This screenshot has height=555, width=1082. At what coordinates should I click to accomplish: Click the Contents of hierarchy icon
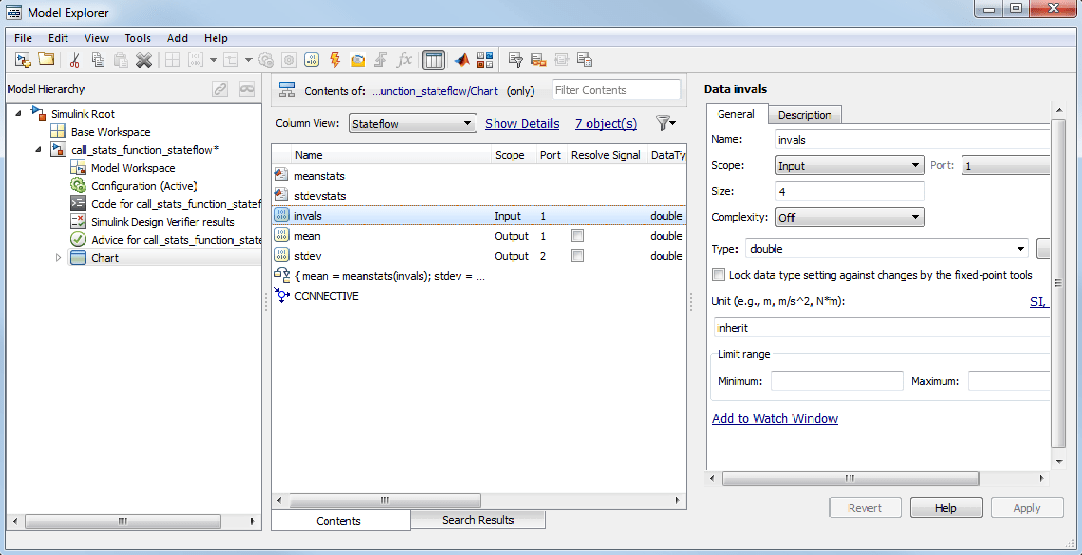(287, 90)
